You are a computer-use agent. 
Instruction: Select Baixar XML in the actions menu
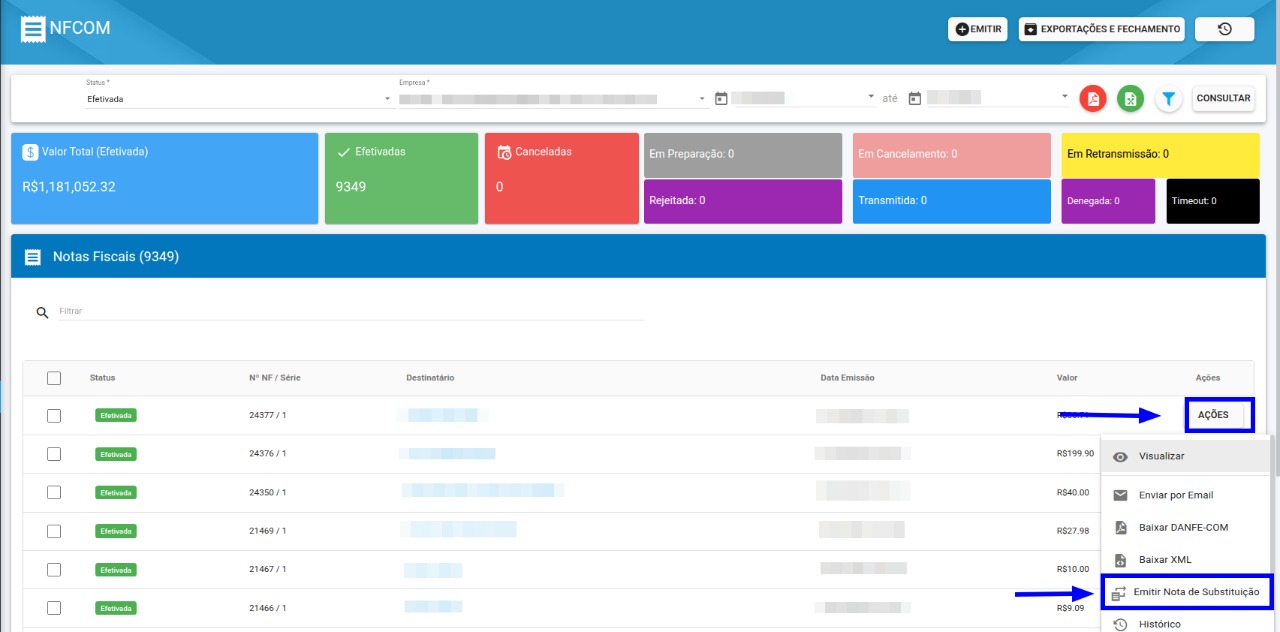tap(1185, 559)
